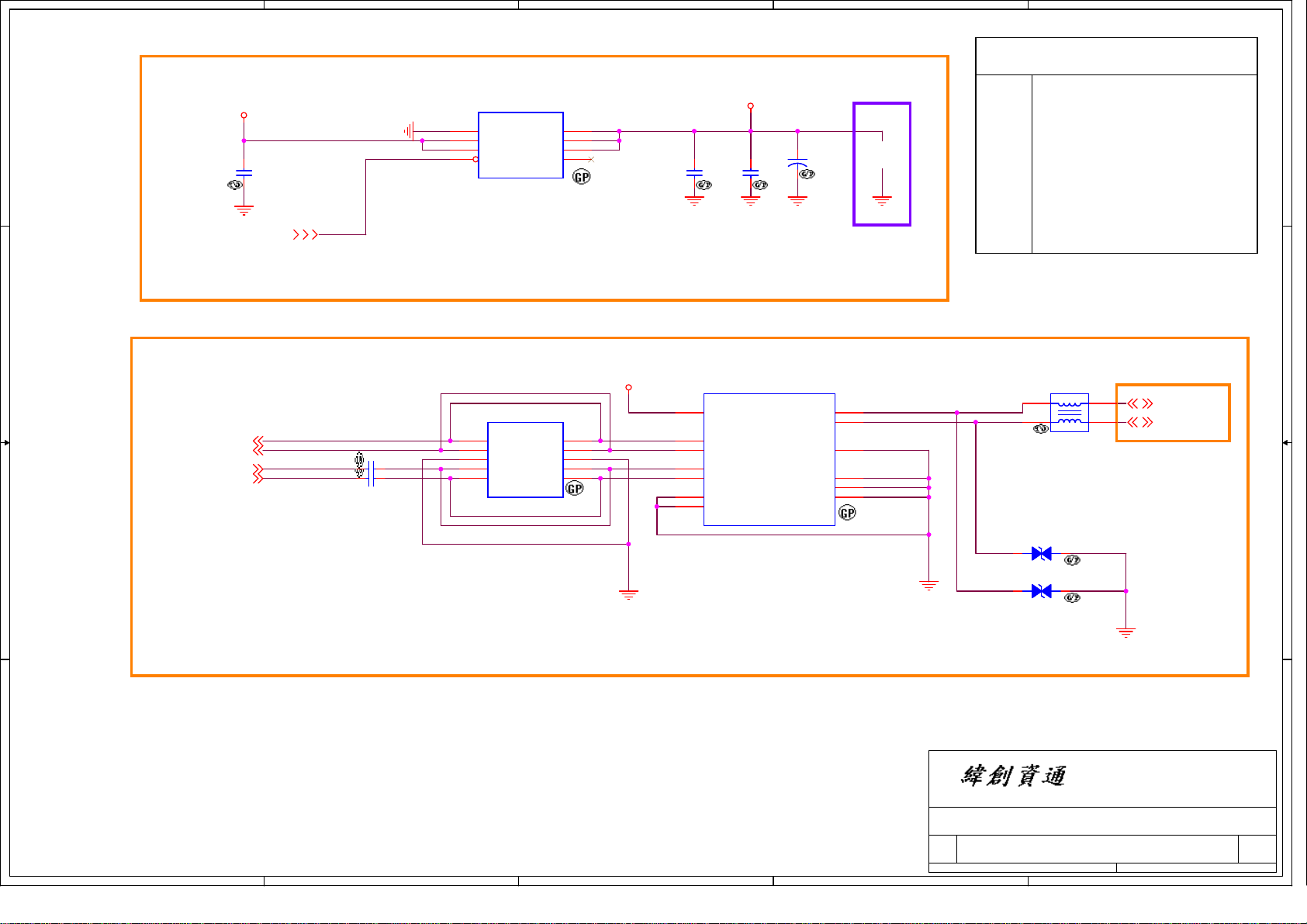Screen dimensions: 1307x924
Task: Select the upper TVS diode symbol
Action: tap(1042, 553)
